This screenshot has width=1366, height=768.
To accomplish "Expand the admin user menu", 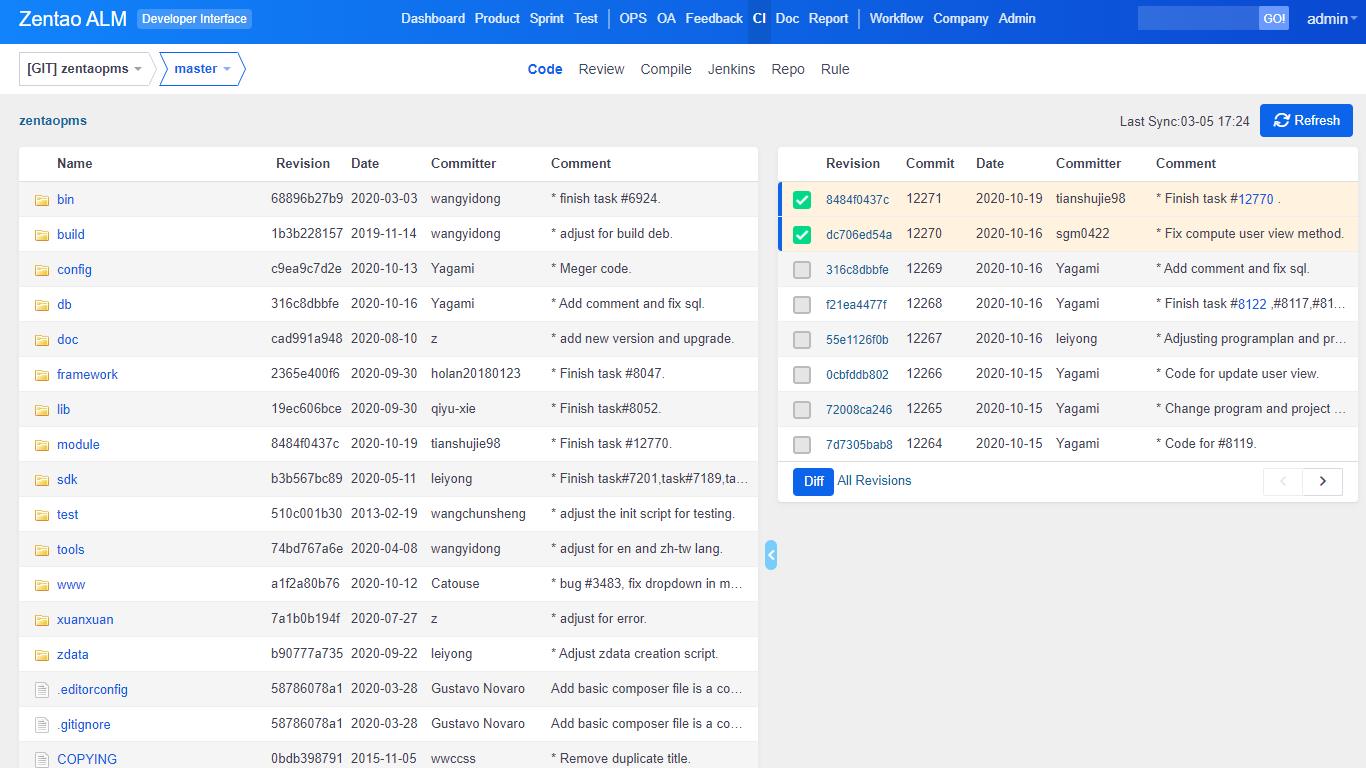I will pyautogui.click(x=1331, y=19).
